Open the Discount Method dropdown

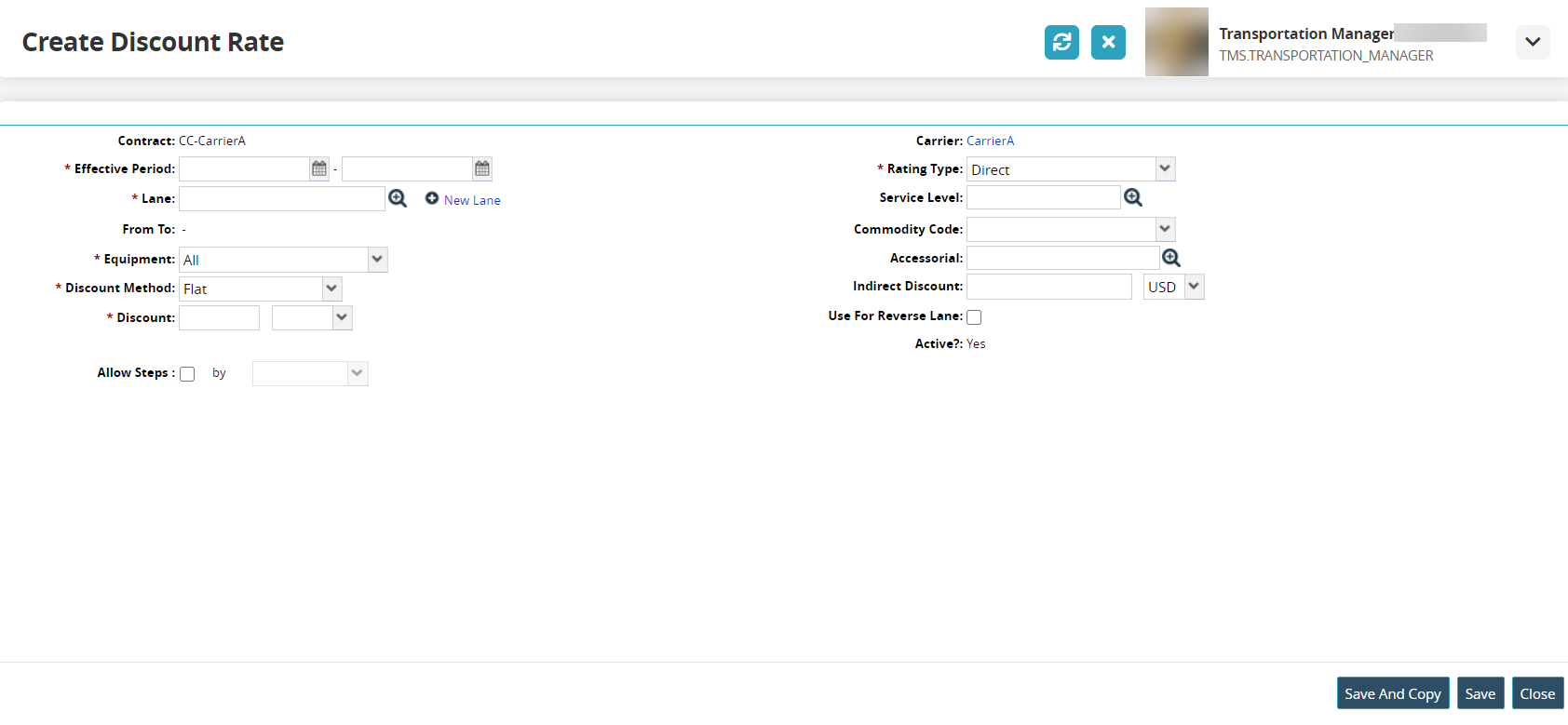261,289
